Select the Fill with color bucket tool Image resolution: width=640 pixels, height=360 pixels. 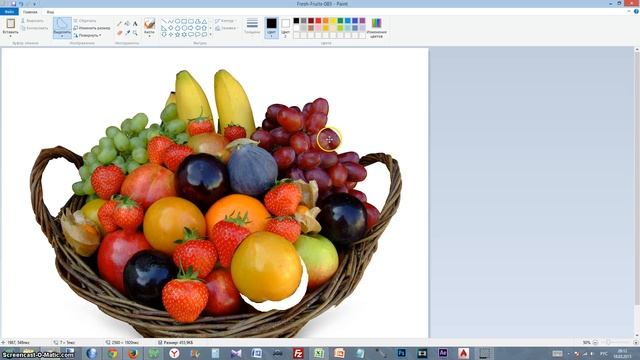[127, 24]
